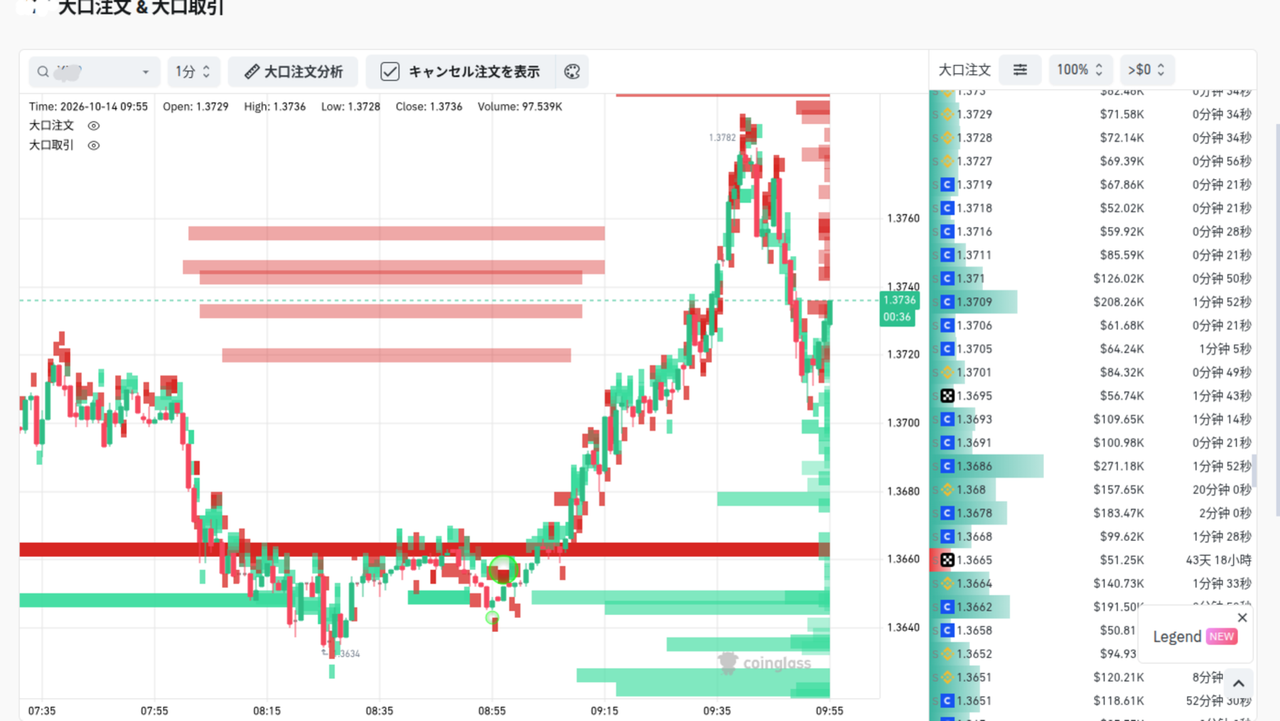The width and height of the screenshot is (1280, 721).
Task: Hide the 大口注文 chart layer via eye icon
Action: (x=94, y=126)
